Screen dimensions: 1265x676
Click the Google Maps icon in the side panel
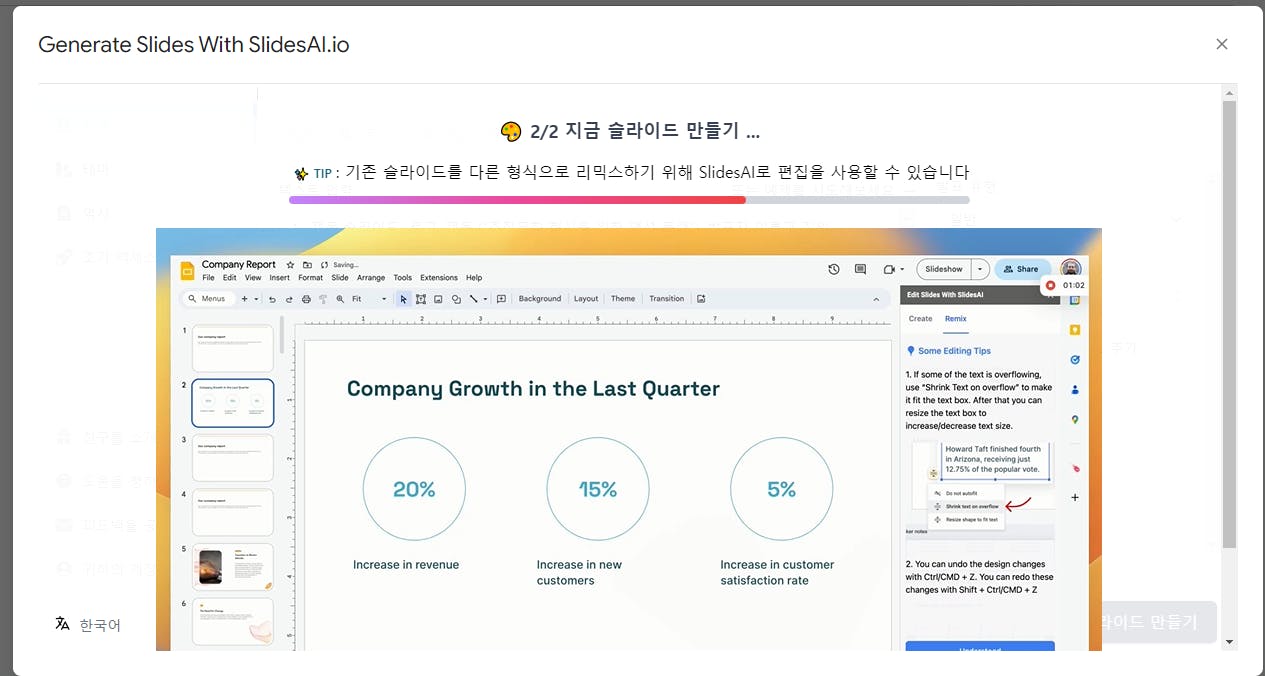[1075, 420]
